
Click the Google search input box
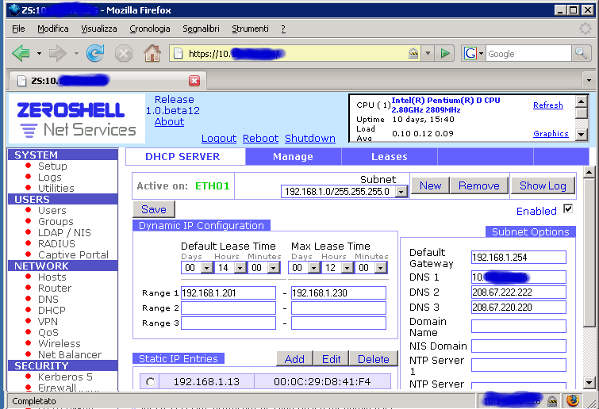tap(528, 53)
